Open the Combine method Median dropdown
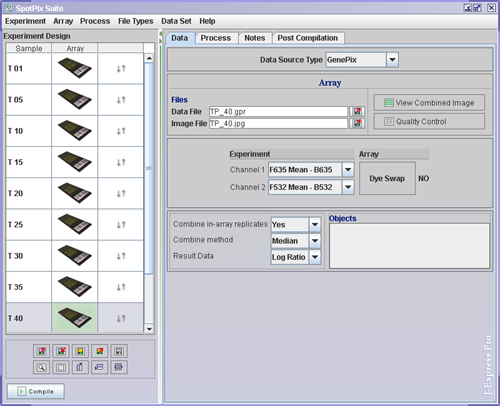Image resolution: width=500 pixels, height=406 pixels. (x=315, y=241)
